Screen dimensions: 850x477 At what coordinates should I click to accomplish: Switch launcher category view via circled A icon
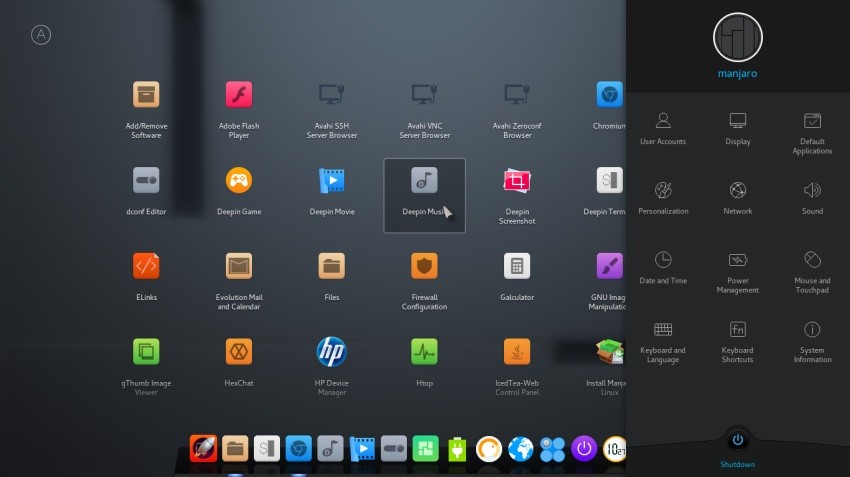(x=41, y=35)
